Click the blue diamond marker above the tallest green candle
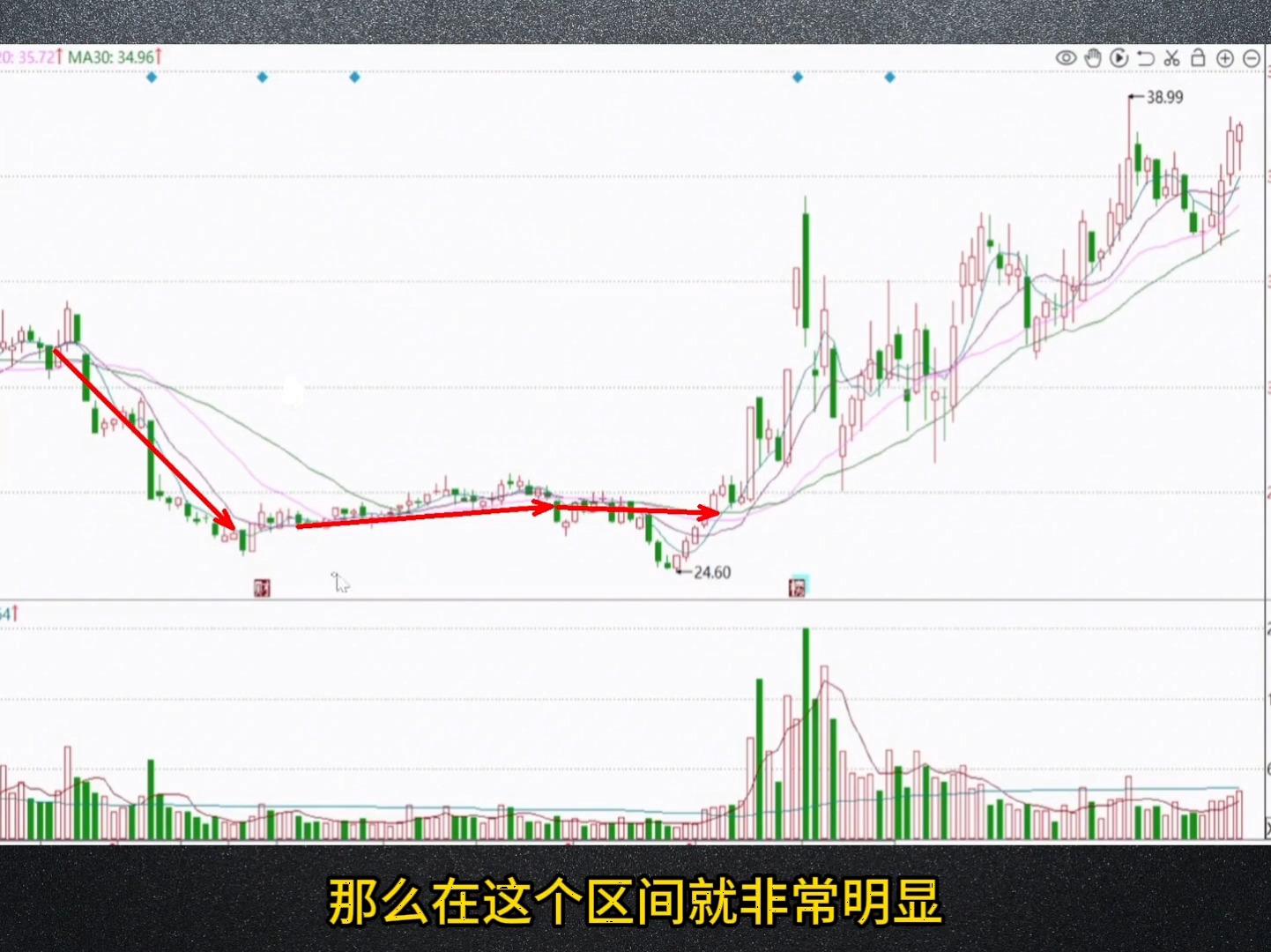This screenshot has width=1271, height=952. (x=798, y=78)
